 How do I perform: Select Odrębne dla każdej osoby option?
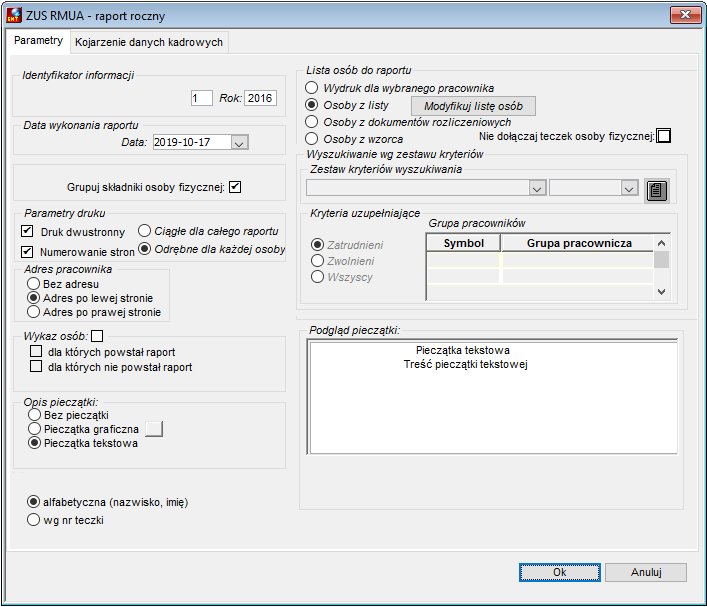coord(144,249)
